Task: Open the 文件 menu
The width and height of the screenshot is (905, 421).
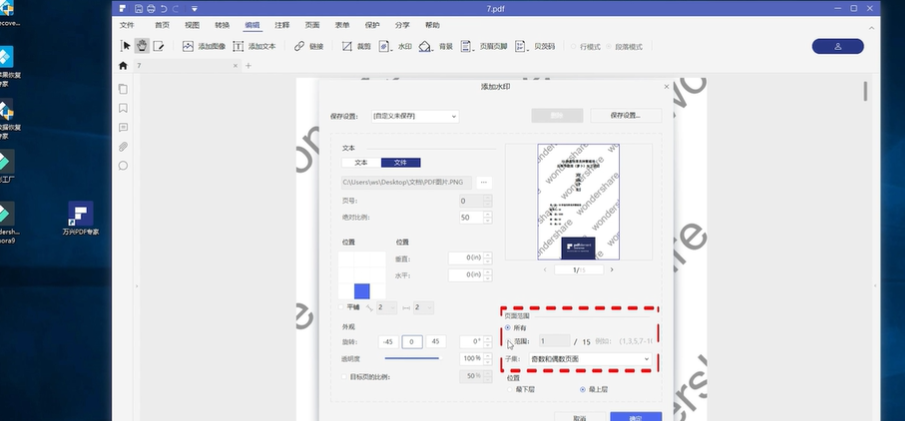Action: [127, 25]
